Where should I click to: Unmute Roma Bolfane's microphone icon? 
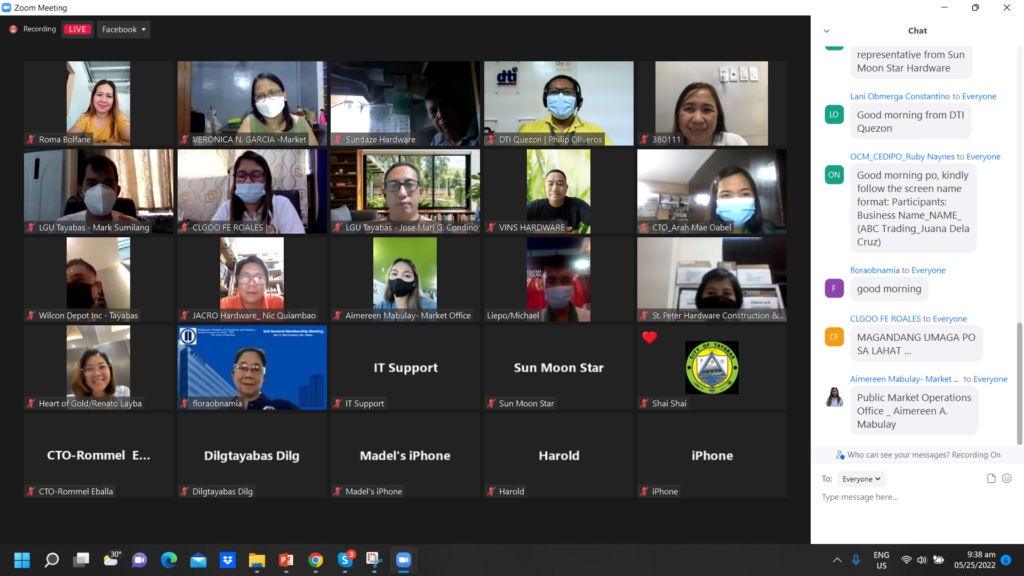point(31,139)
